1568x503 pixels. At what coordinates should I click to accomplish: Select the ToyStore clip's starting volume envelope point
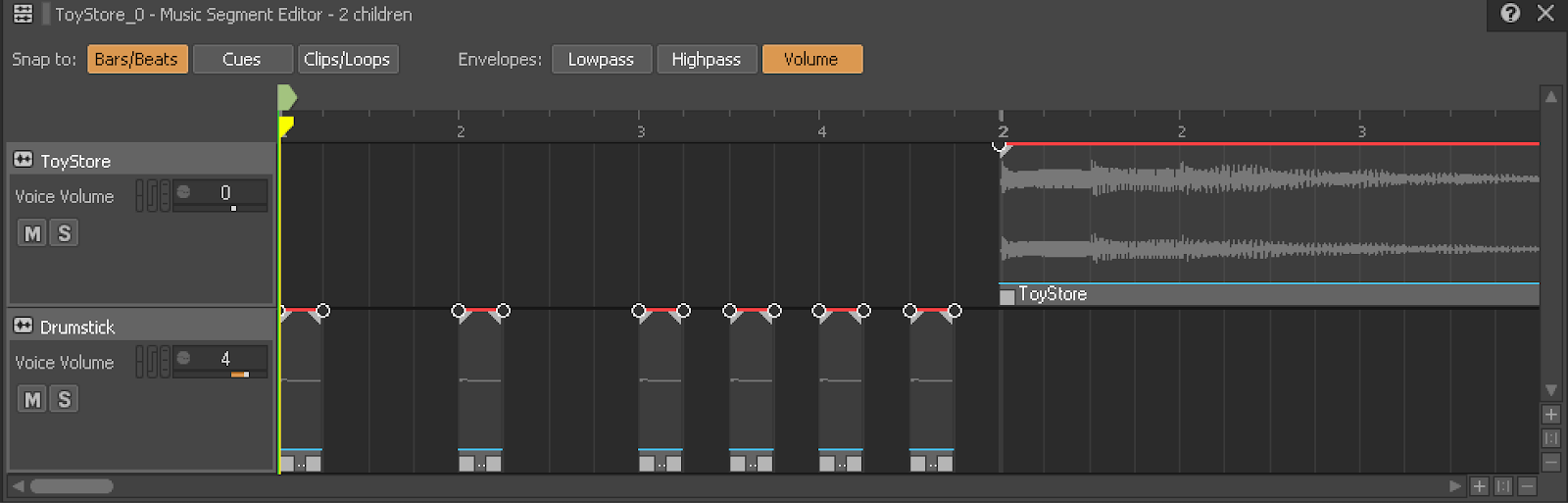point(1000,146)
